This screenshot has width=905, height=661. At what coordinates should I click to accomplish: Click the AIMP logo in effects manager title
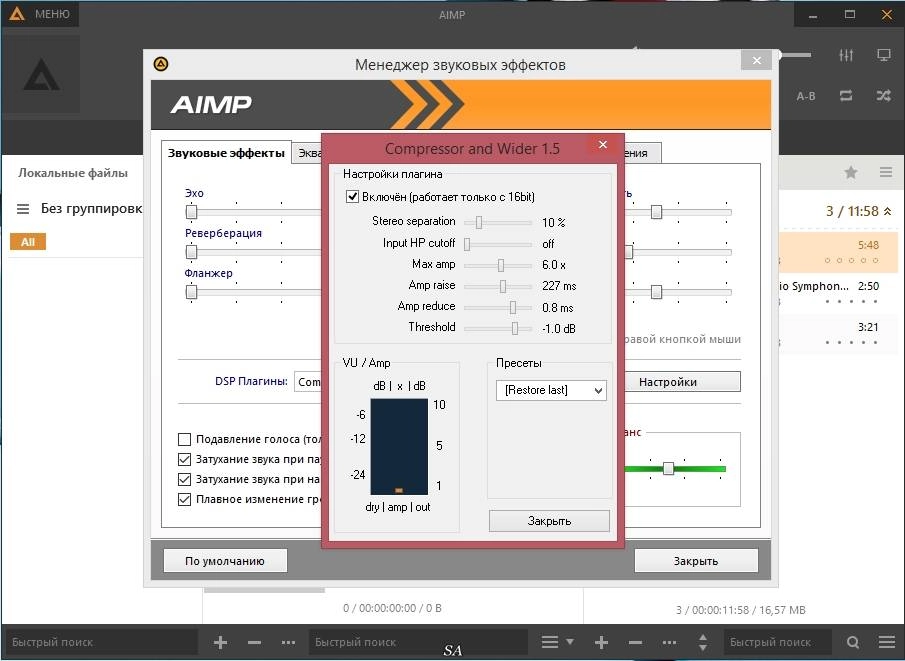pos(161,64)
